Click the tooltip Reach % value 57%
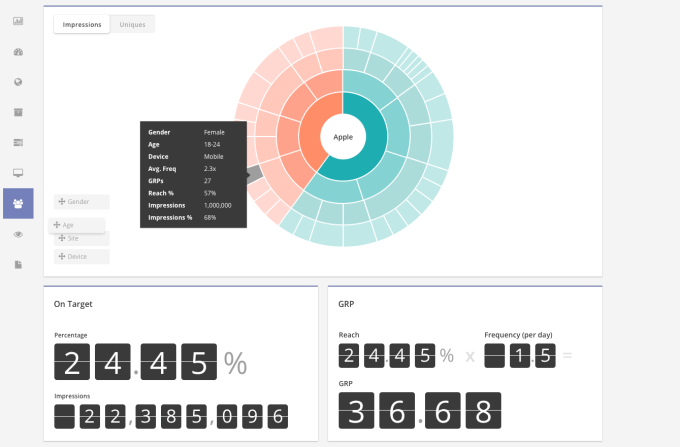Image resolution: width=680 pixels, height=447 pixels. (210, 193)
